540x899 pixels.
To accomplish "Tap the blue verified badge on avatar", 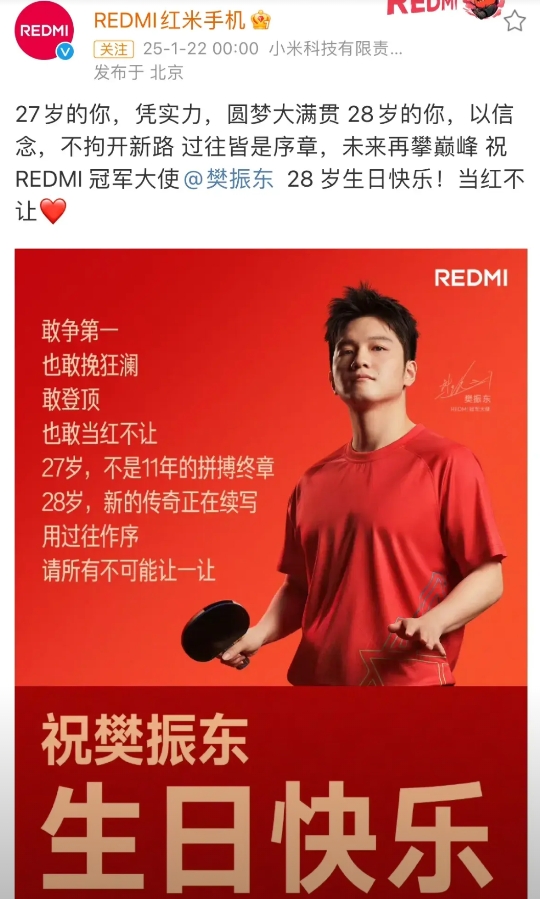I will pos(65,52).
